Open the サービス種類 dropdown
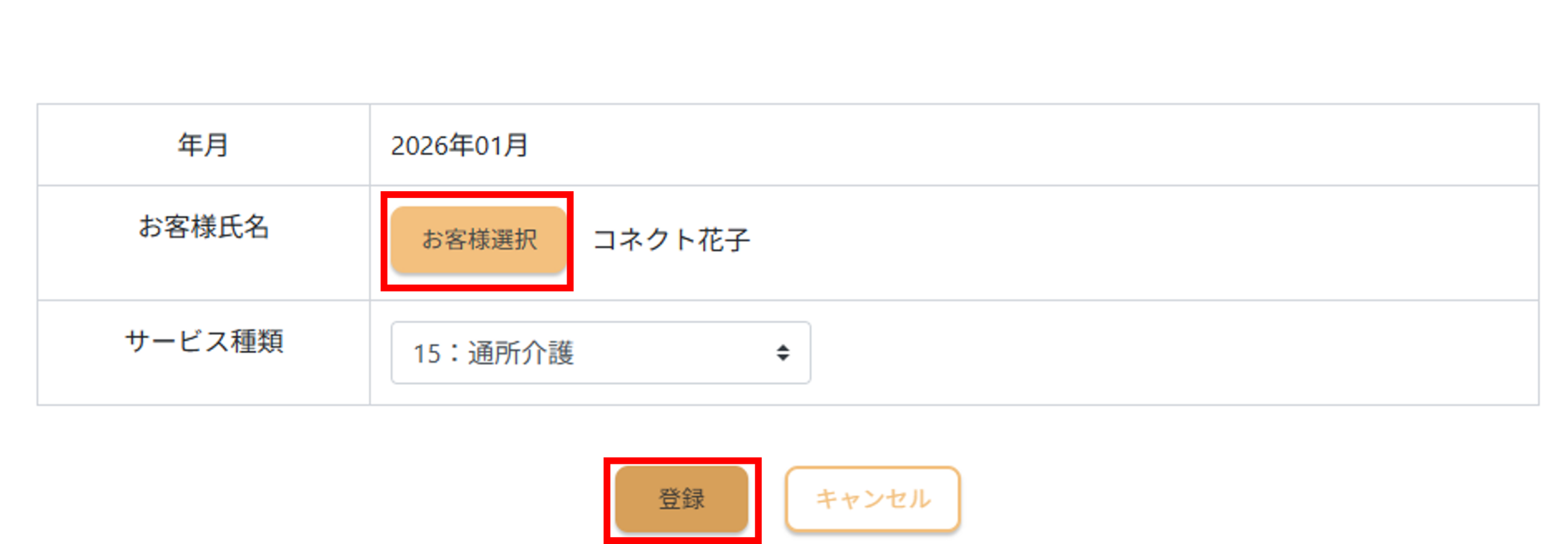The height and width of the screenshot is (544, 1568). [x=600, y=353]
